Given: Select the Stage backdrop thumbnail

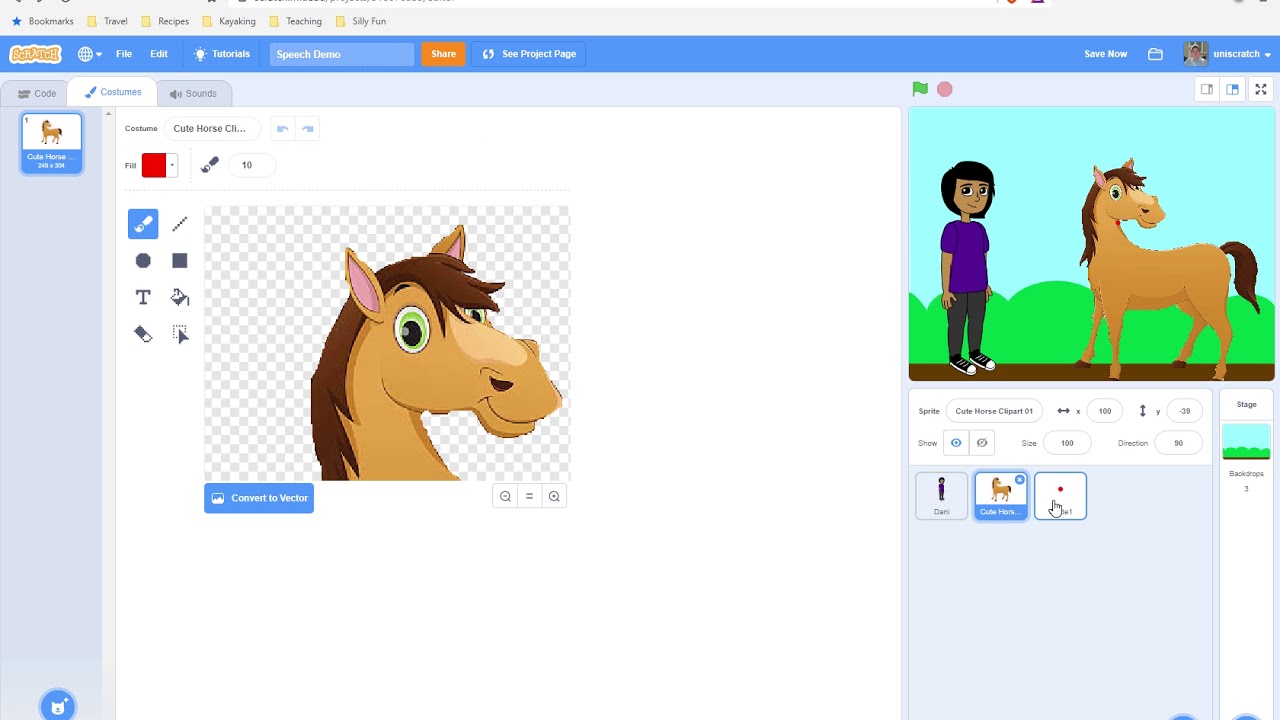Looking at the screenshot, I should point(1246,442).
